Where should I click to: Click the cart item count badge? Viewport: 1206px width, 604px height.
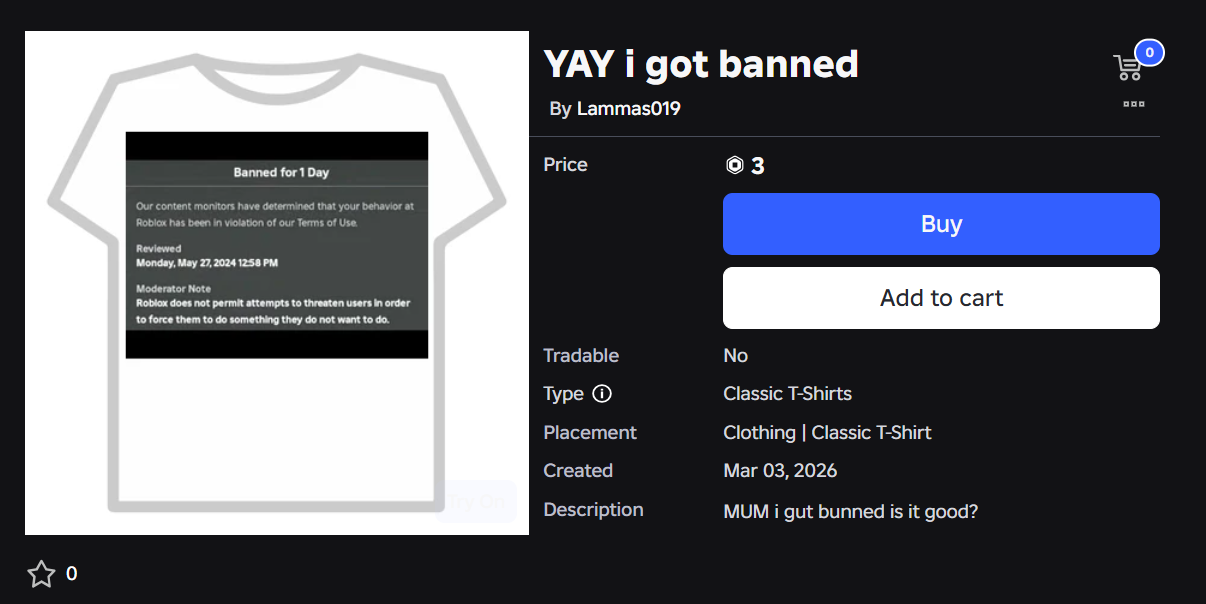1149,53
